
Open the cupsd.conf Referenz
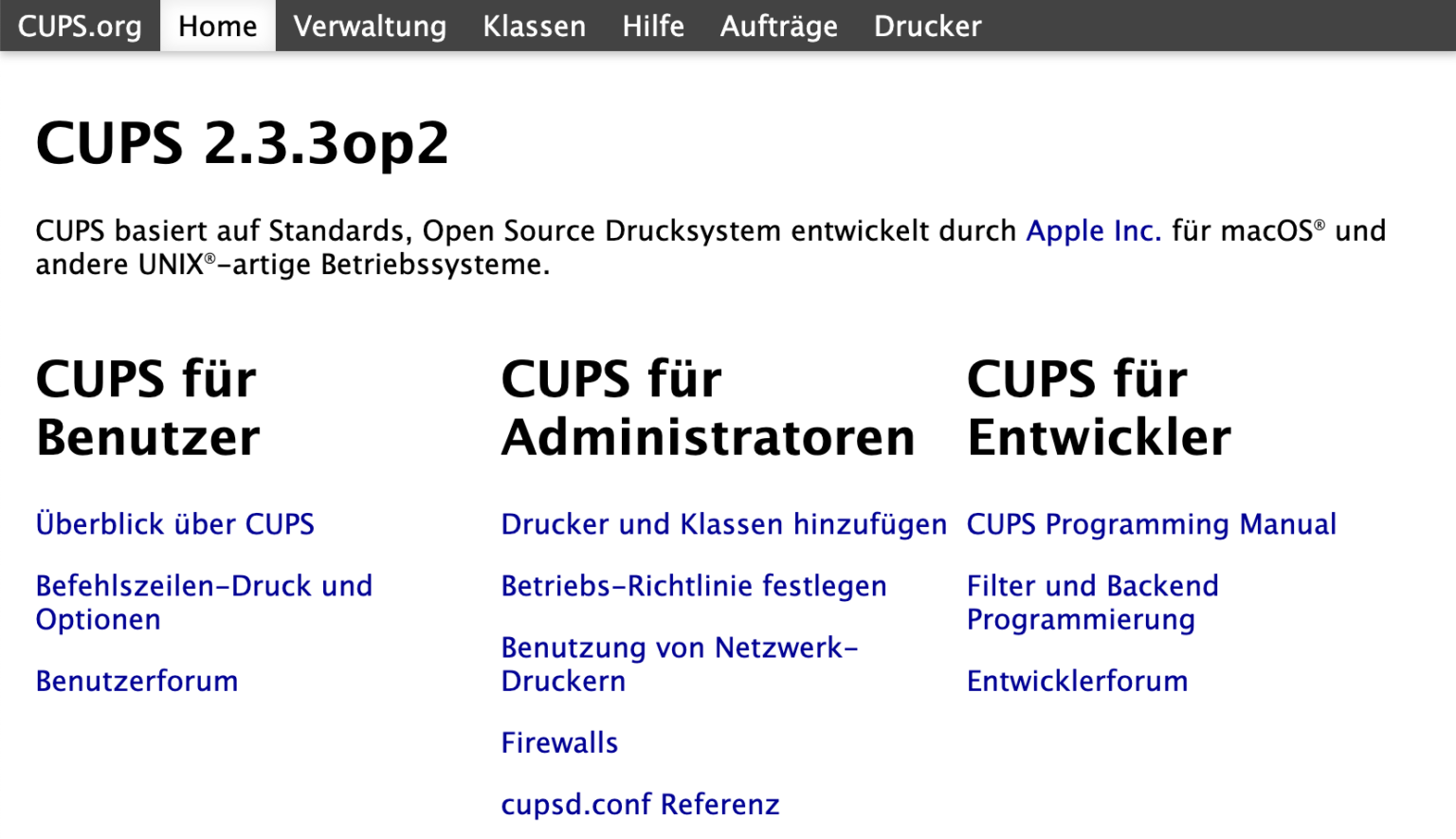640,804
